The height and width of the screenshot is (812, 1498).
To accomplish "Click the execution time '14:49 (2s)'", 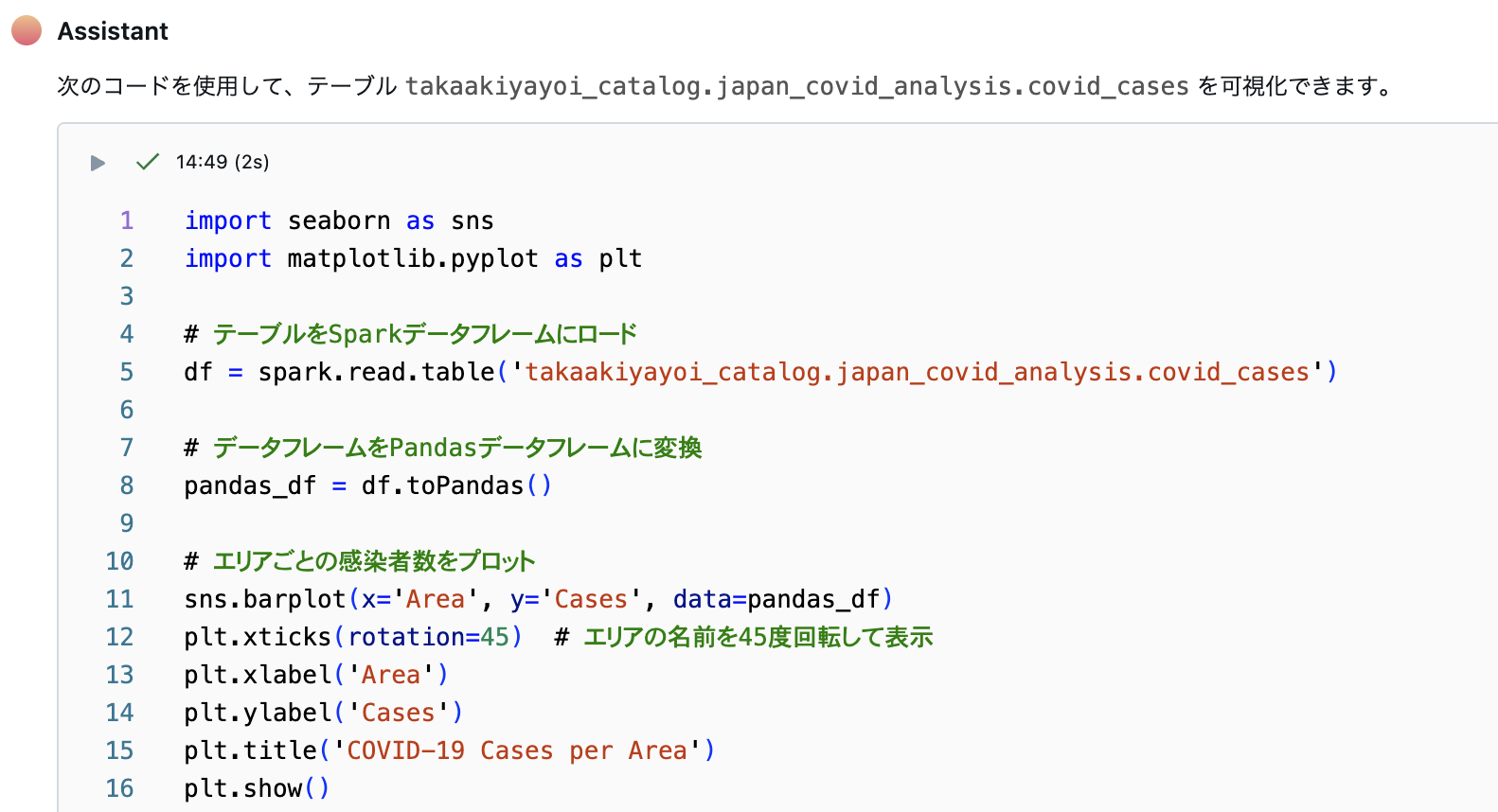I will click(223, 162).
